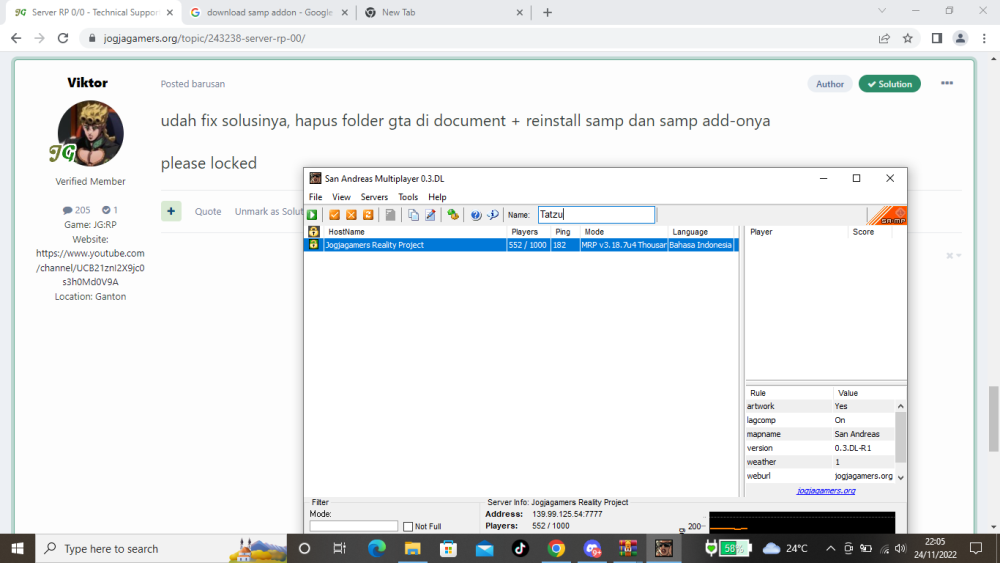Click the Name input field containing Tatzu
Screen dimensions: 1000x563
click(596, 215)
